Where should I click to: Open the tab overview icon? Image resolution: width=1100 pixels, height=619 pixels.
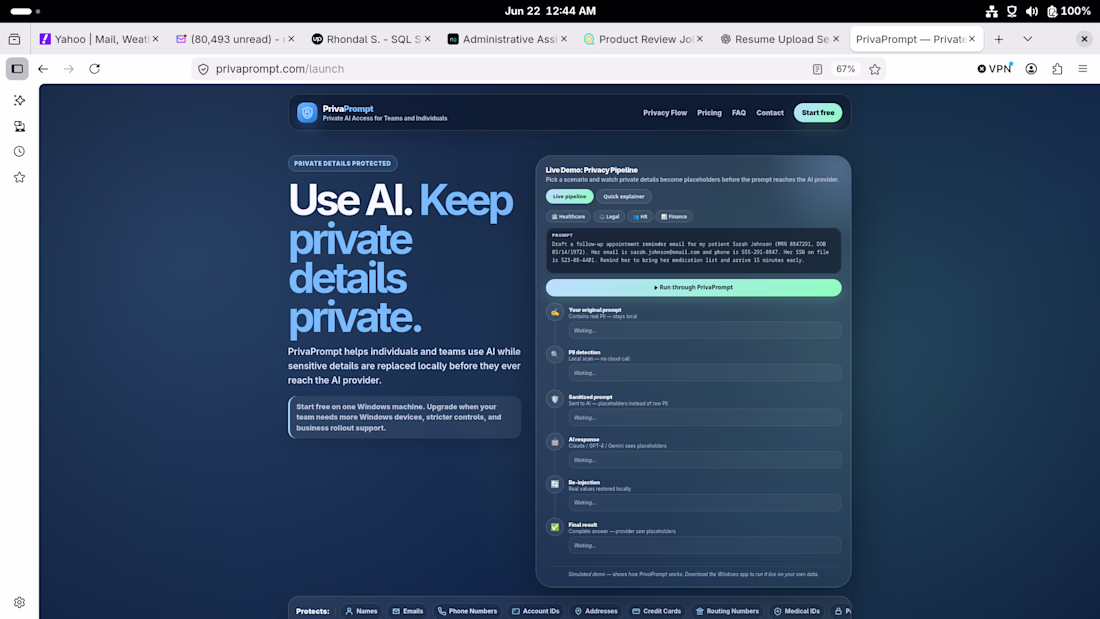(x=14, y=39)
